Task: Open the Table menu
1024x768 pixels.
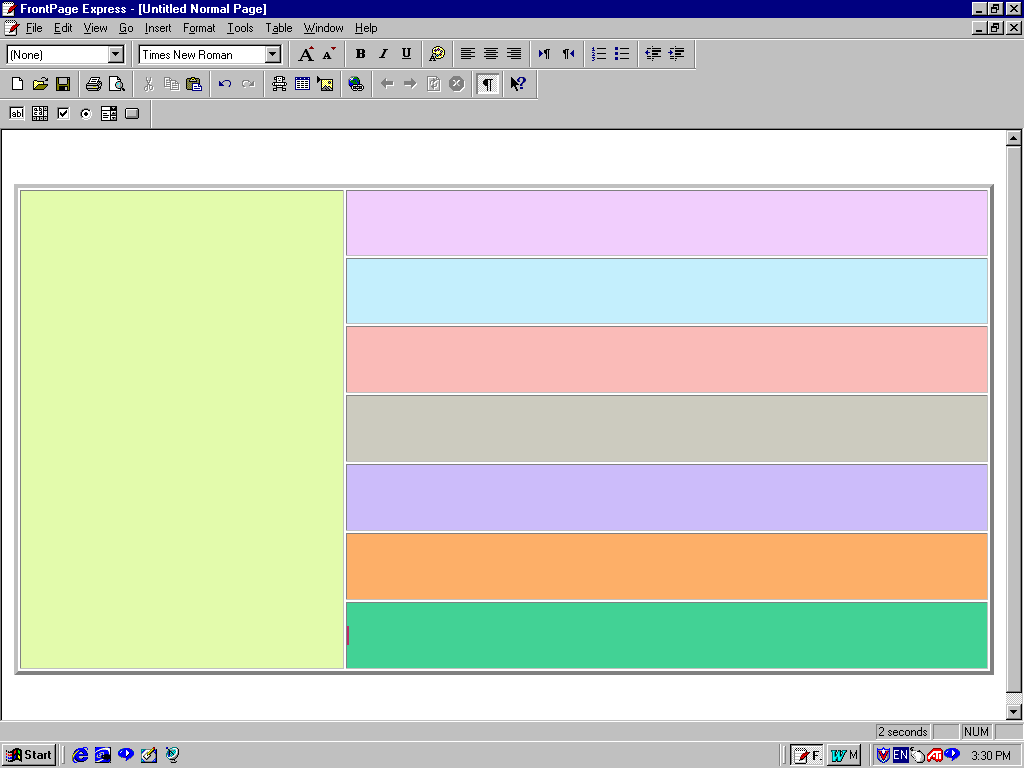Action: click(x=279, y=28)
